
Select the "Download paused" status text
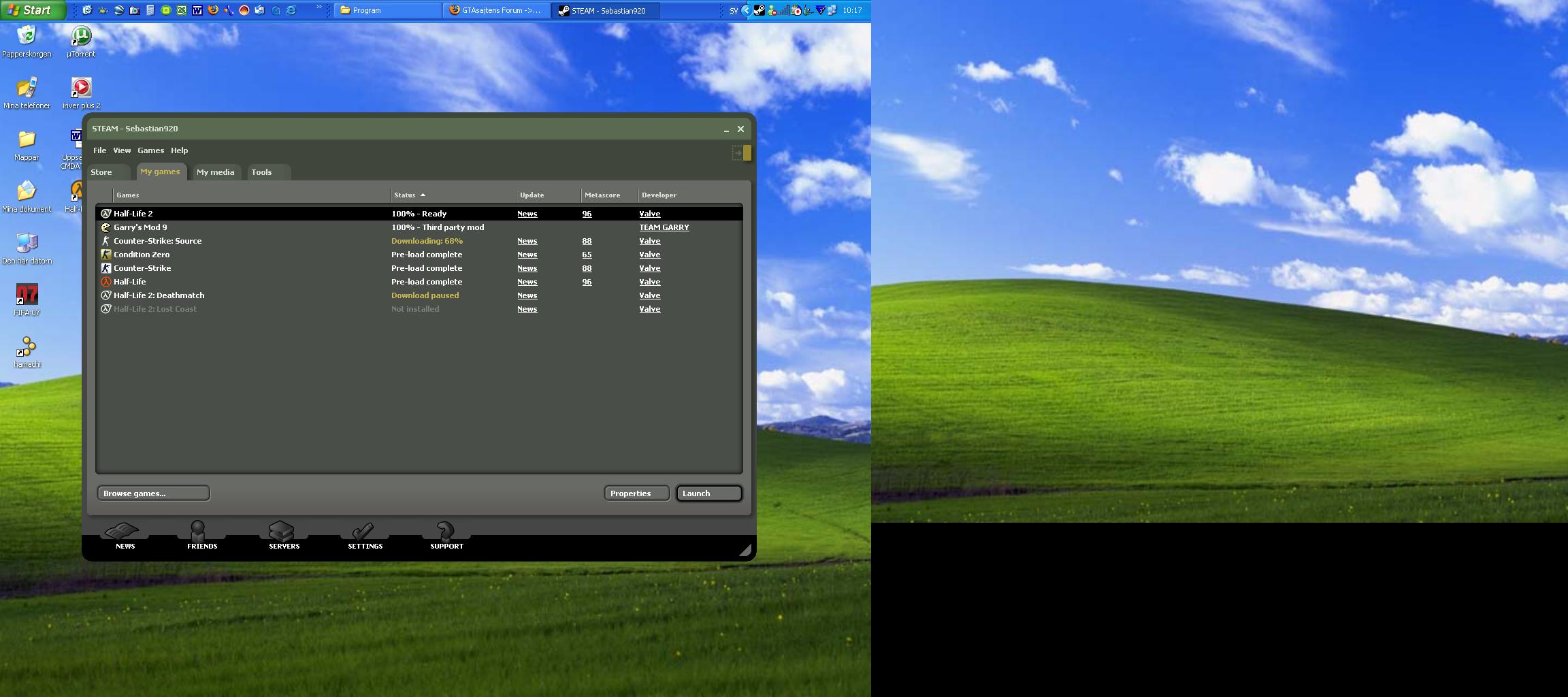(425, 295)
